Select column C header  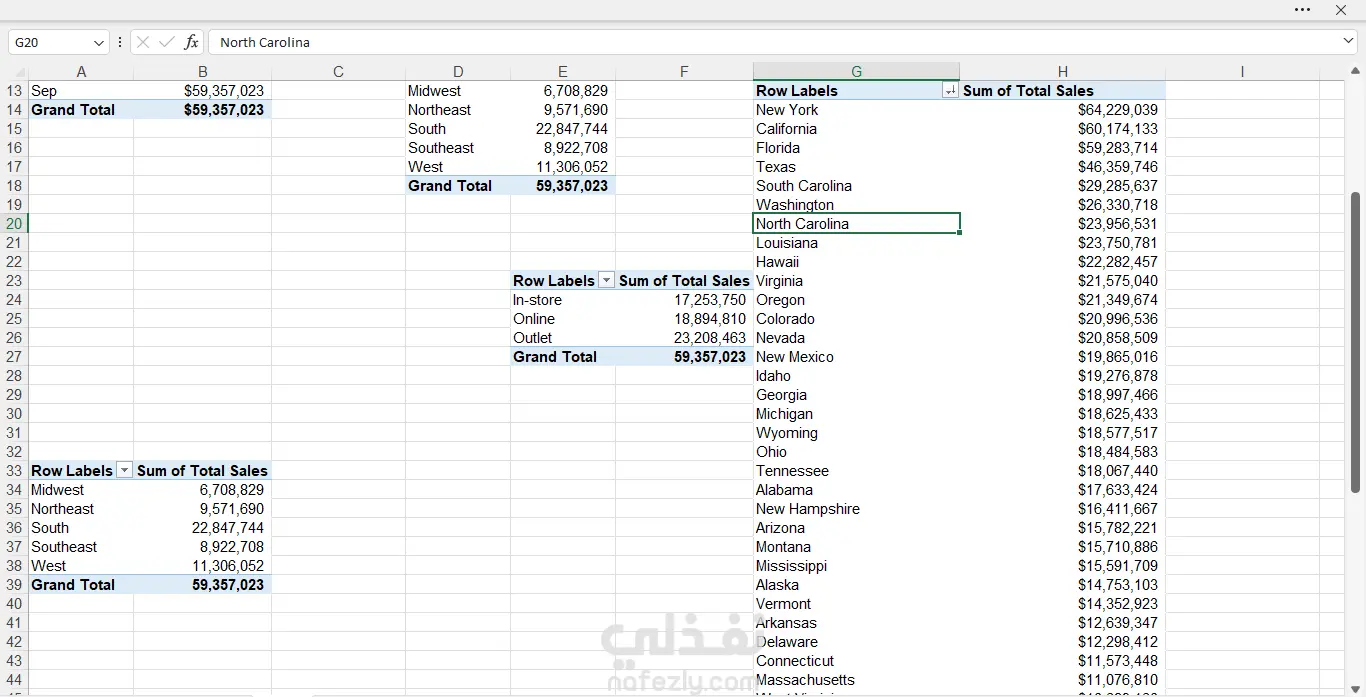click(338, 71)
